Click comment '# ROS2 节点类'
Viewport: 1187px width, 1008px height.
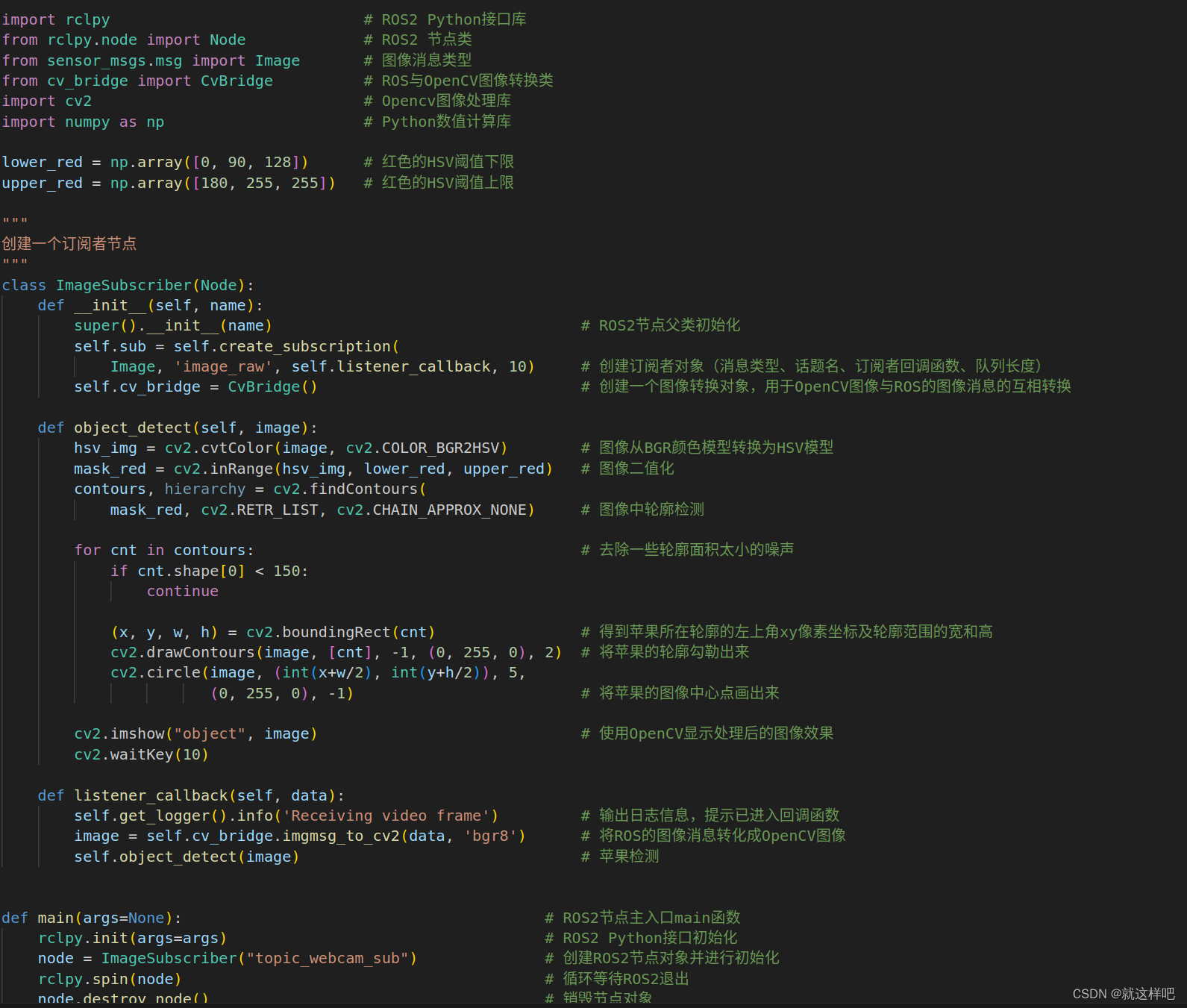pyautogui.click(x=418, y=40)
